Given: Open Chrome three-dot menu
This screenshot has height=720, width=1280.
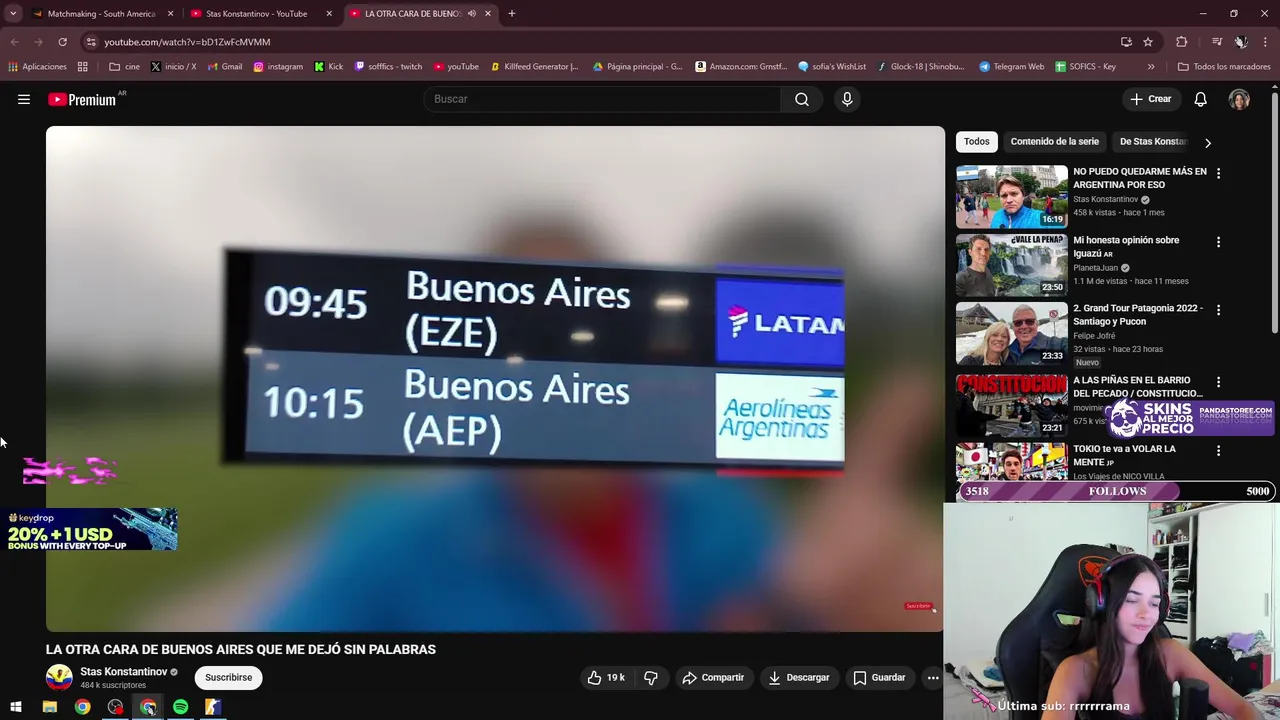Looking at the screenshot, I should click(1265, 42).
